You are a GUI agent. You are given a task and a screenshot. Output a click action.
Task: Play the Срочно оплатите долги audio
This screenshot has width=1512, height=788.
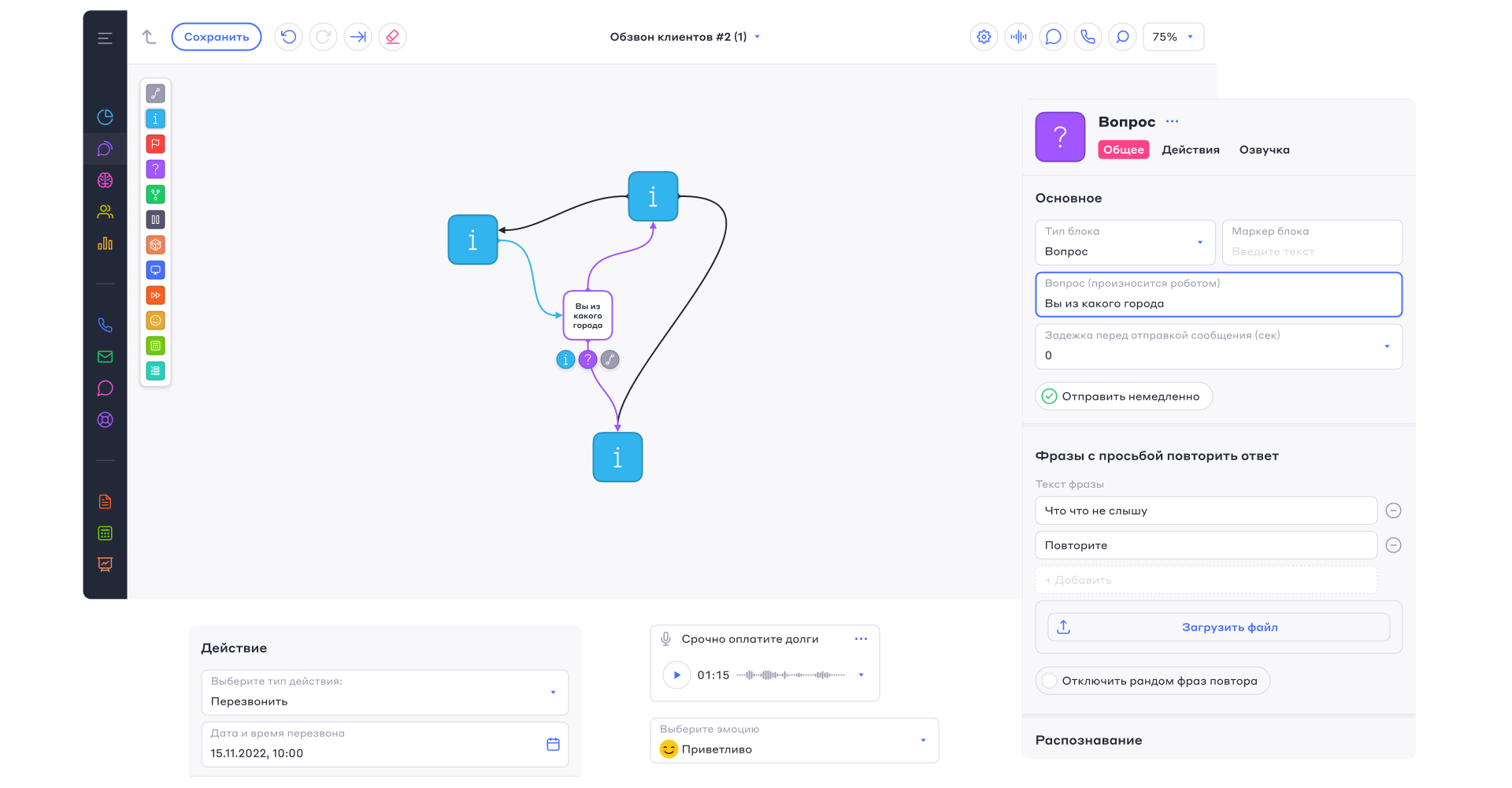tap(676, 675)
